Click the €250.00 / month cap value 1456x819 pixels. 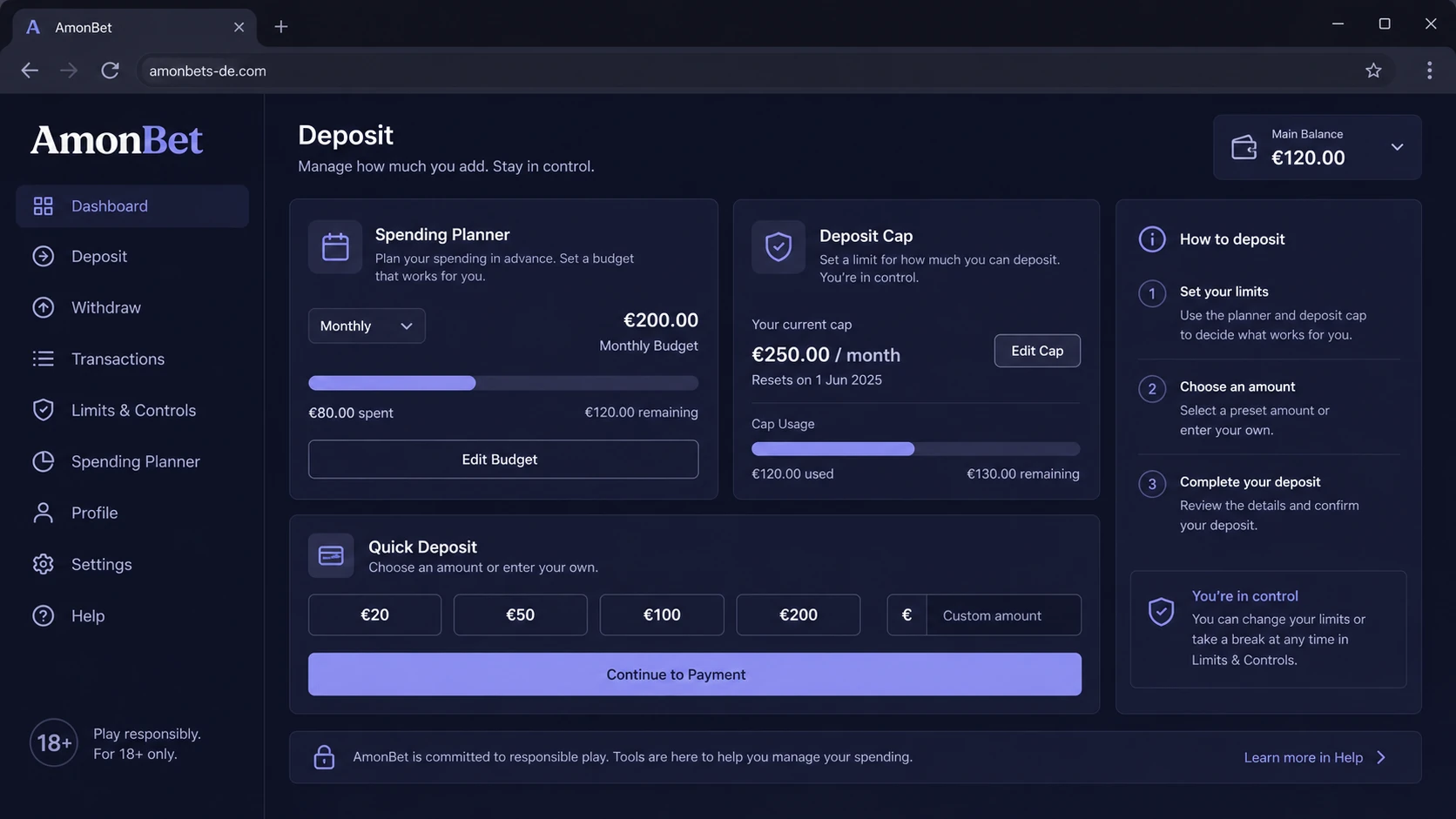tap(826, 355)
